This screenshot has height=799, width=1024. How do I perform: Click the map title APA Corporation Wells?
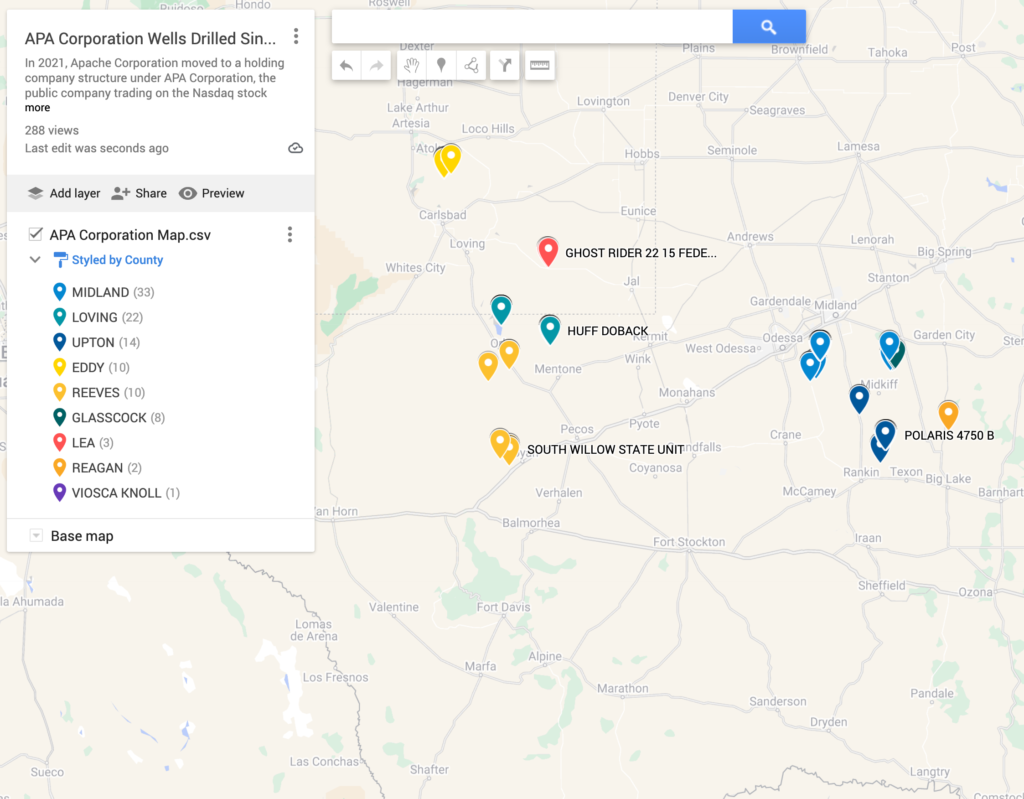tap(150, 39)
